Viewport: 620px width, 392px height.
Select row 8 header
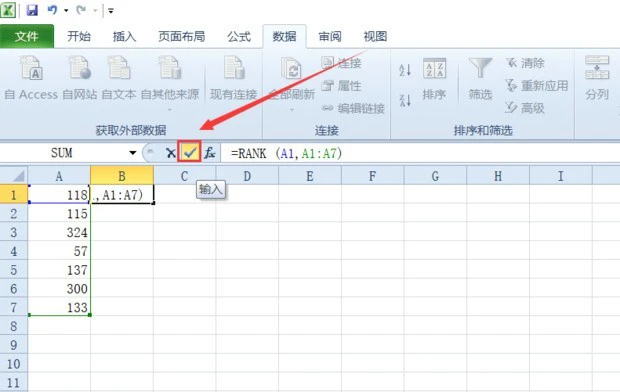click(14, 326)
